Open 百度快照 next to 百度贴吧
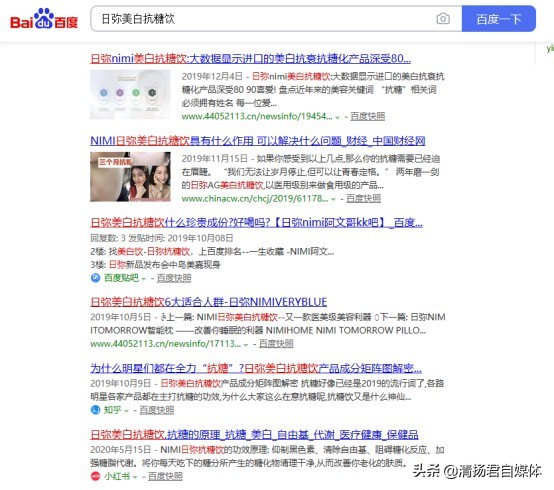The height and width of the screenshot is (490, 554). click(174, 278)
